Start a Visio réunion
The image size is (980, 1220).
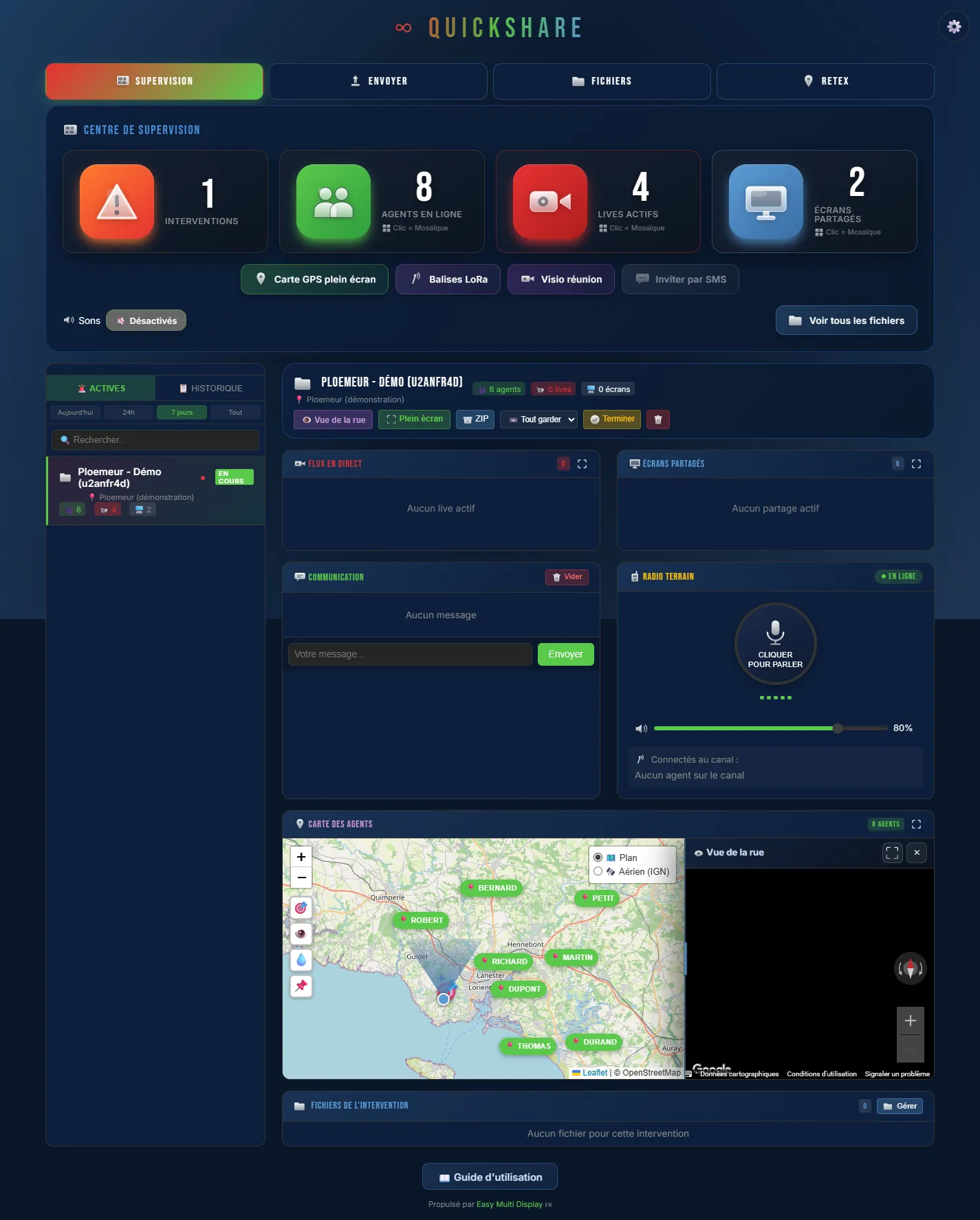(x=561, y=279)
